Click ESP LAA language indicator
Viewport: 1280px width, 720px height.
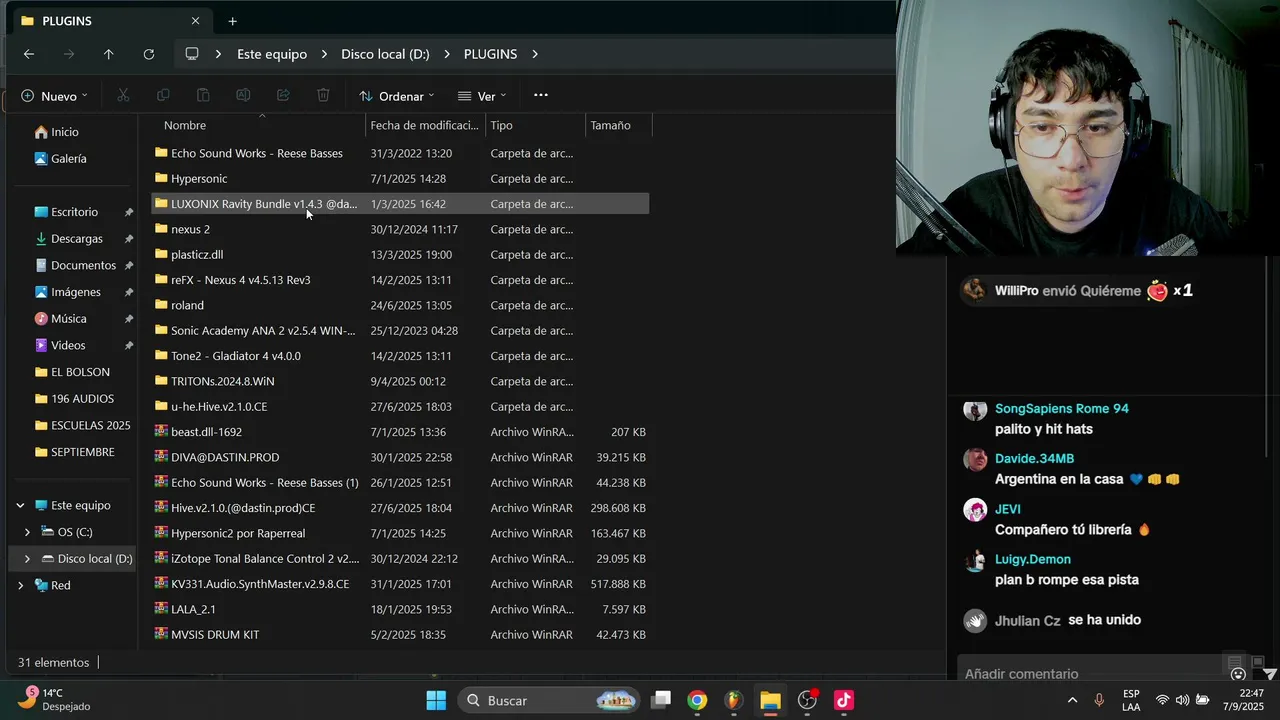pos(1131,700)
